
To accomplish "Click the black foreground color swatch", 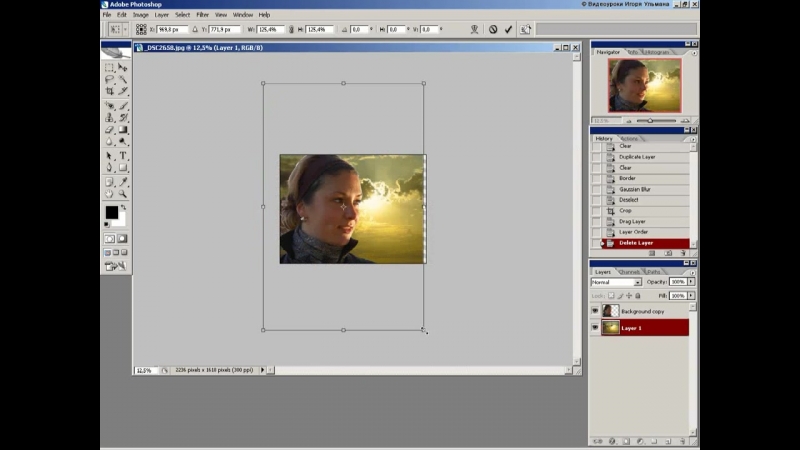I will (112, 213).
